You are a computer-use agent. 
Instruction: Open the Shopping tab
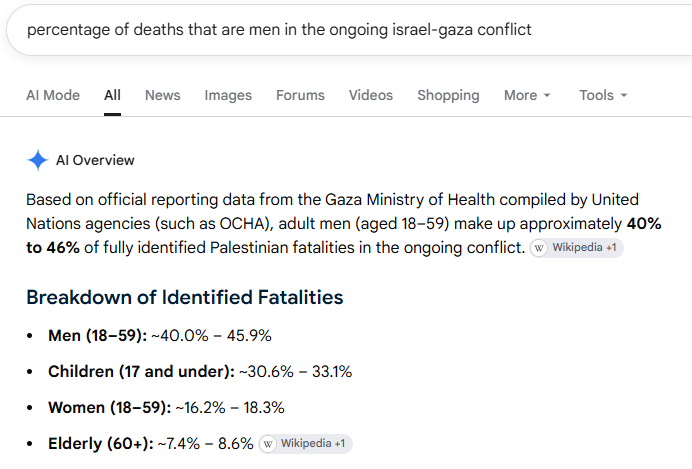448,95
